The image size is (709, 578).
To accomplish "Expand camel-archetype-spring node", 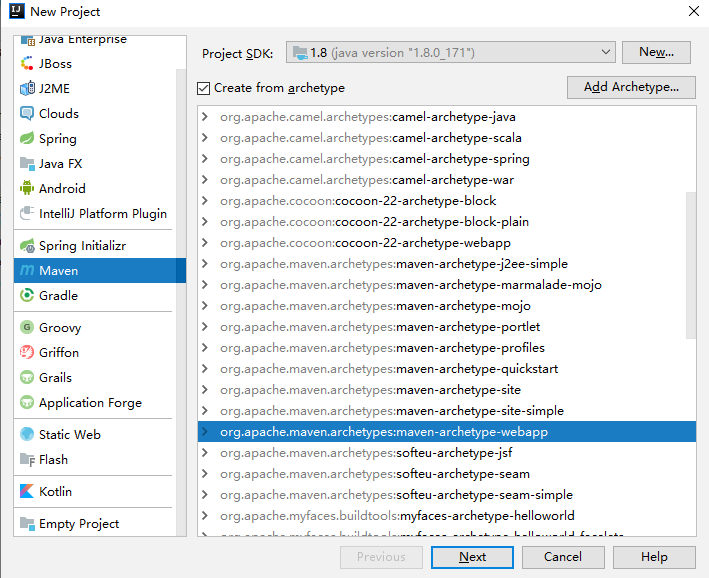I will [x=205, y=159].
